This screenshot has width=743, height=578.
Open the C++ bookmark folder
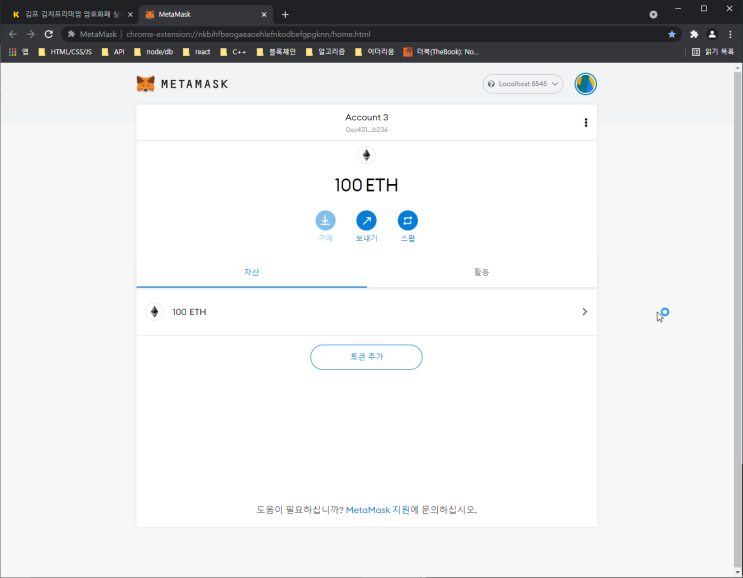coord(234,52)
